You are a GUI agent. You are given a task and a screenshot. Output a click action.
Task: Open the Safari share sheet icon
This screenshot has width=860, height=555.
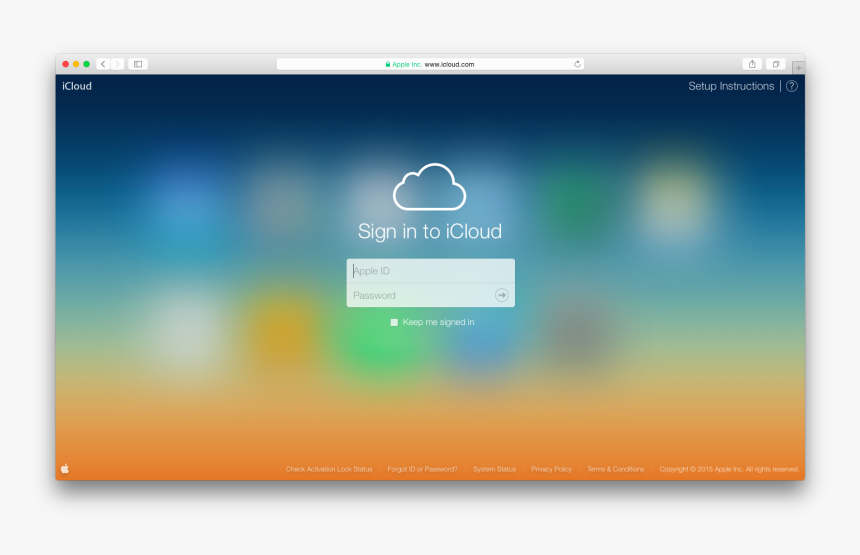click(x=752, y=64)
